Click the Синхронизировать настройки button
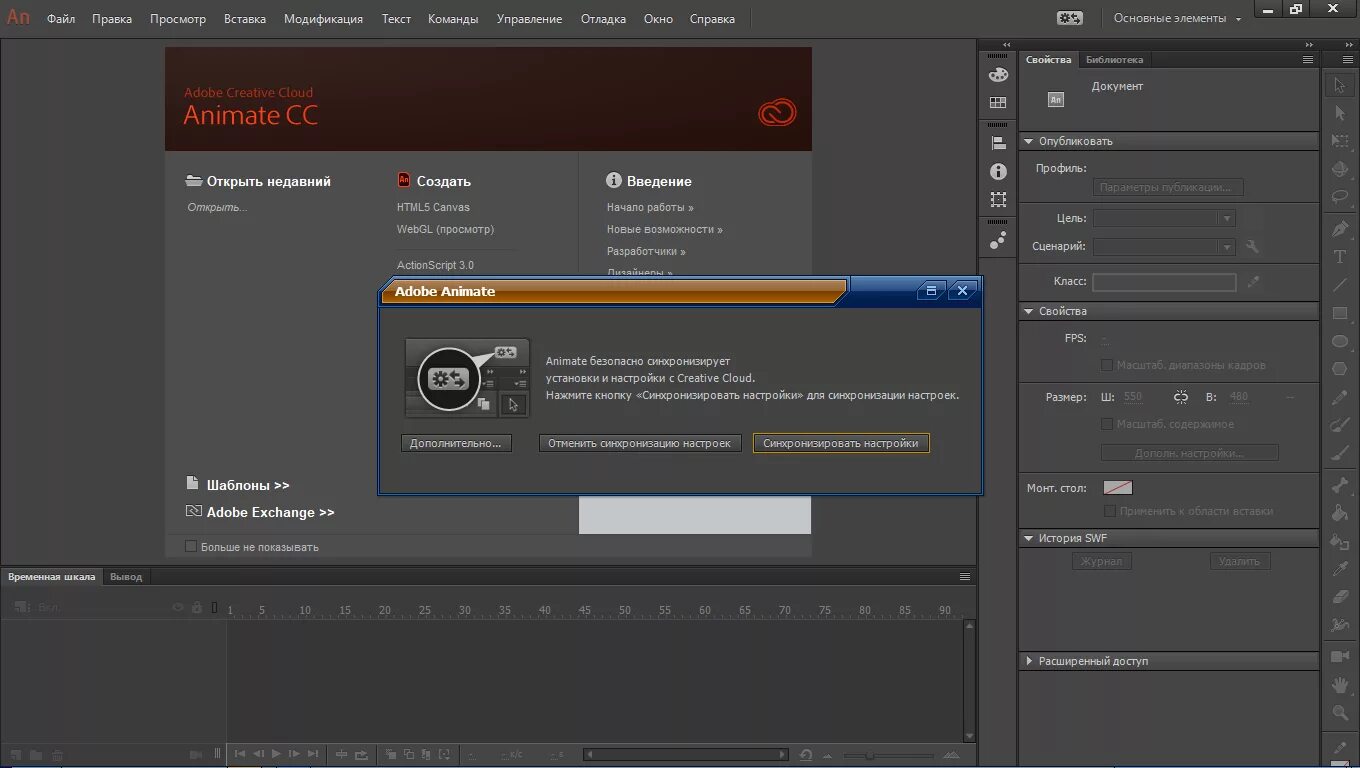Image resolution: width=1360 pixels, height=768 pixels. (841, 443)
